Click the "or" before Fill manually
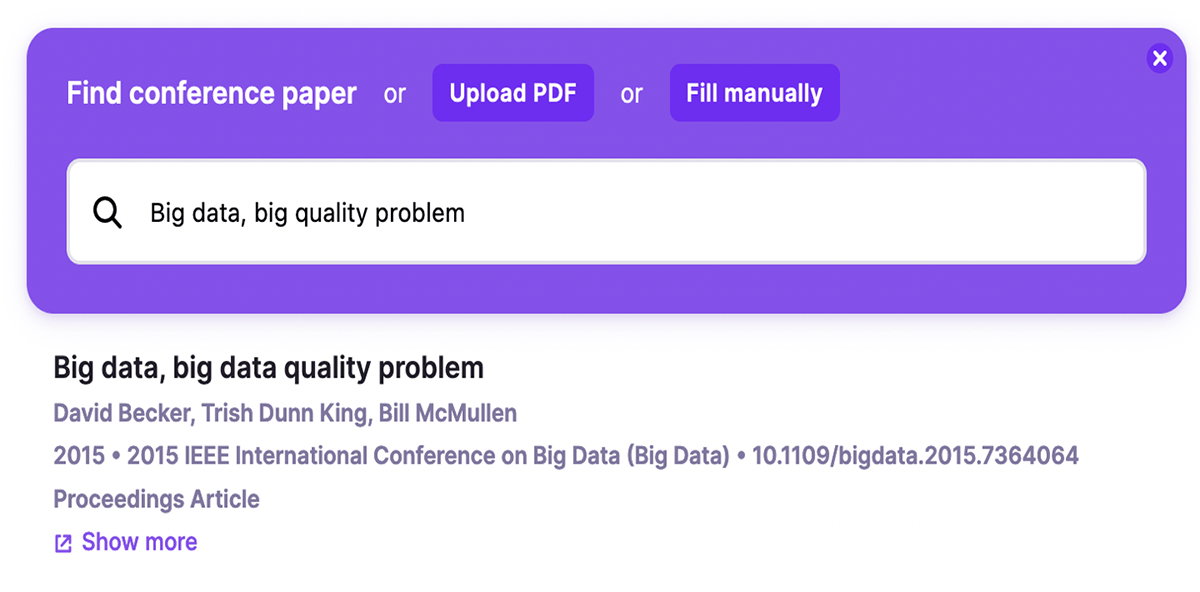Screen dimensions: 1200x592 click(631, 94)
